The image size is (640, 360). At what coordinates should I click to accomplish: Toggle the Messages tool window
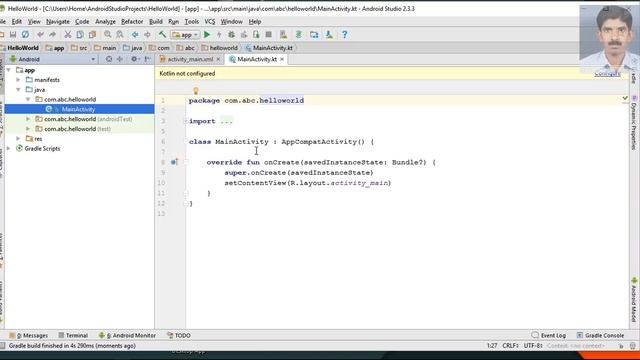[x=29, y=336]
